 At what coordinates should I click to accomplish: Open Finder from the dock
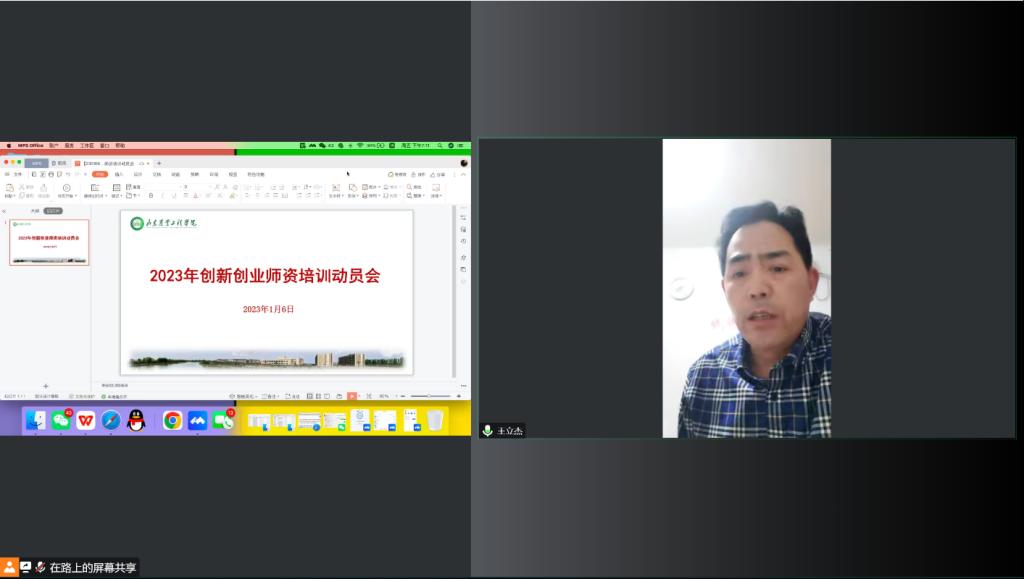(36, 421)
